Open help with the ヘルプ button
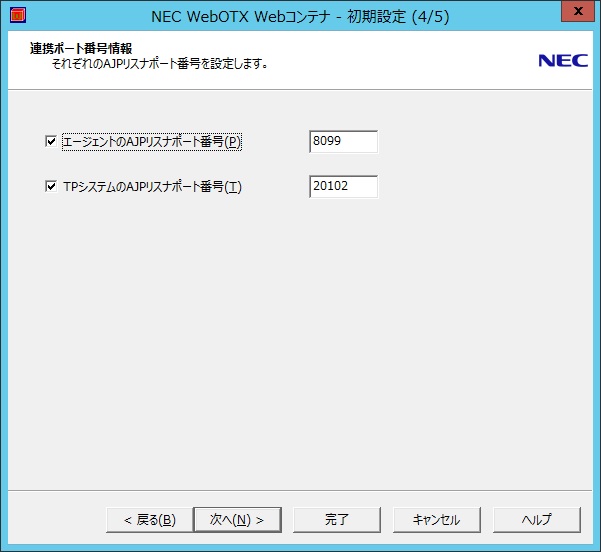601x552 pixels. tap(536, 520)
